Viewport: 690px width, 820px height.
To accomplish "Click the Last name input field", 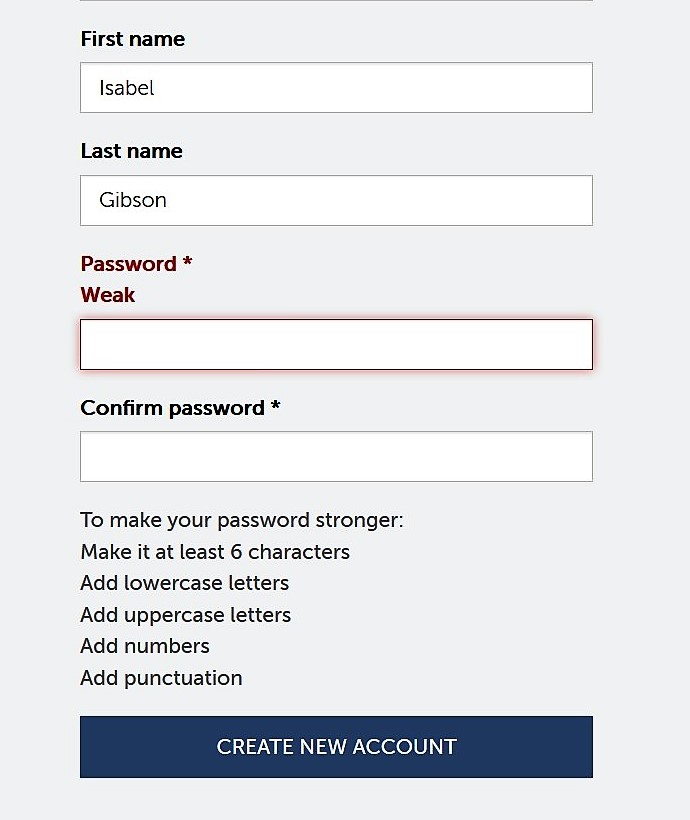I will (336, 200).
